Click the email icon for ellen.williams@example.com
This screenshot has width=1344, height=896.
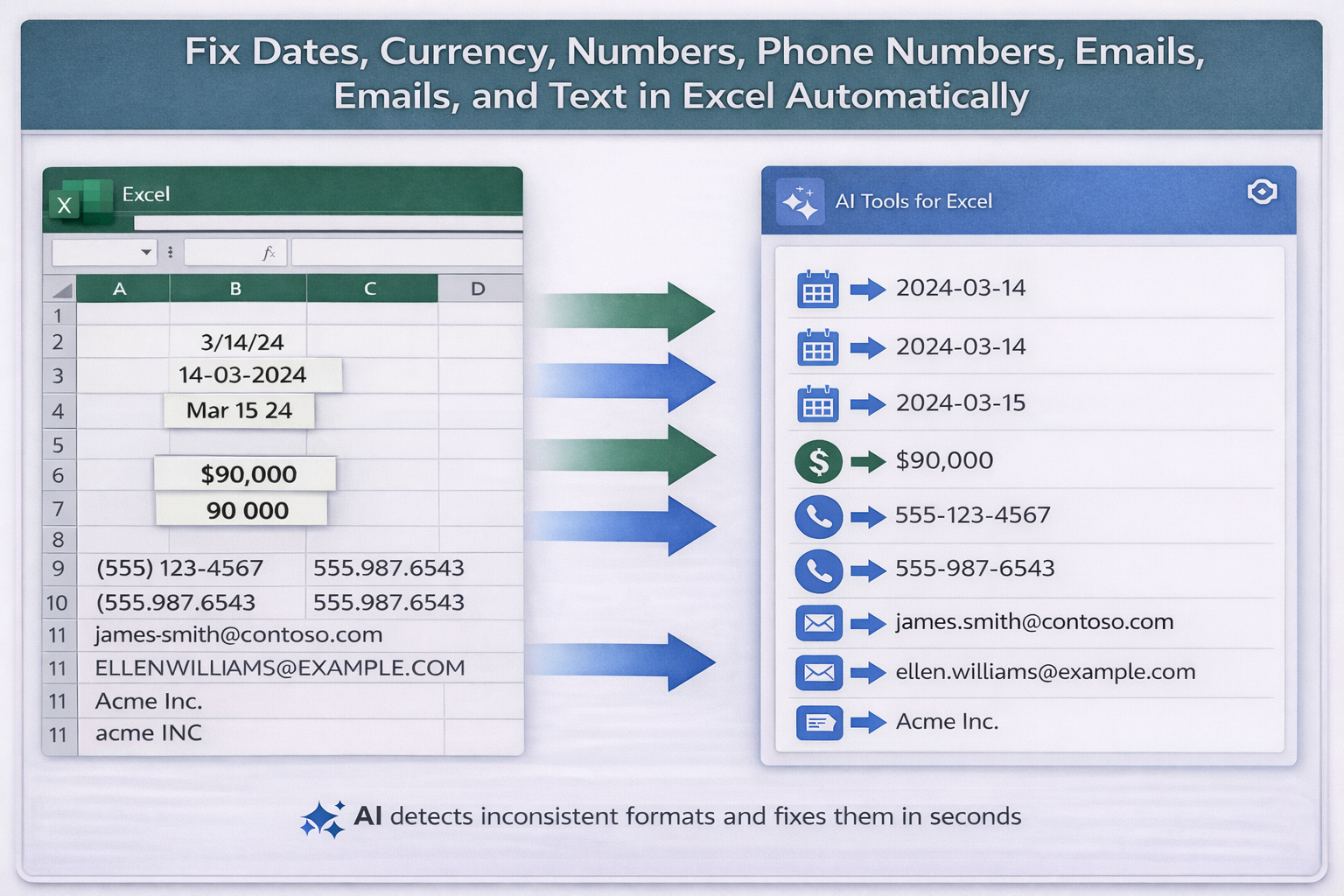pyautogui.click(x=817, y=672)
